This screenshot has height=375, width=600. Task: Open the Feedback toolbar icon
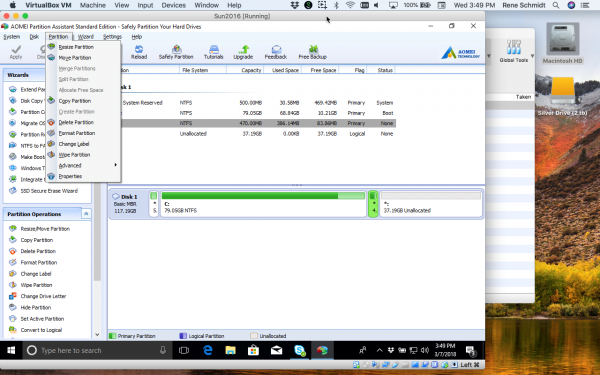[276, 52]
